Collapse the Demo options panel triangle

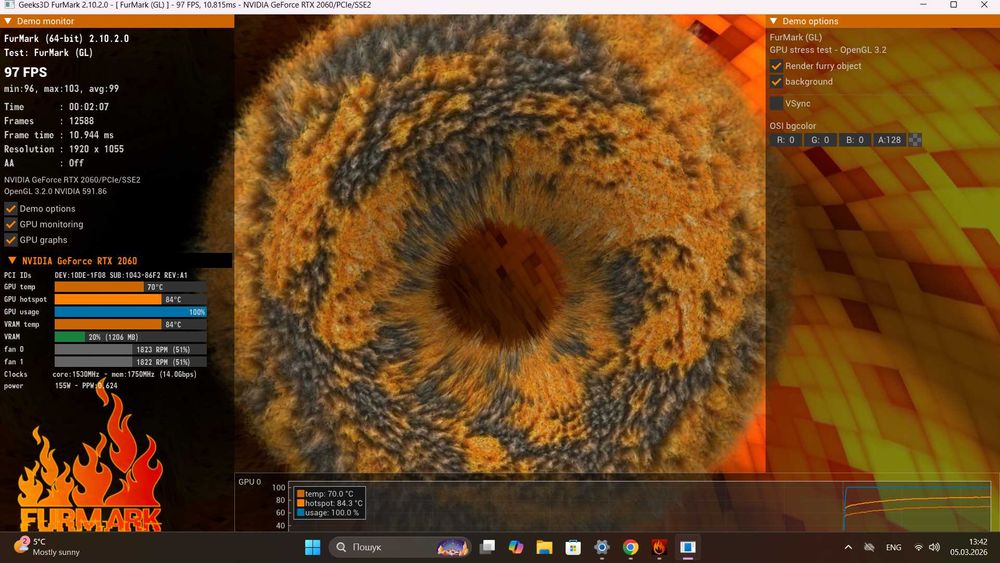[774, 21]
